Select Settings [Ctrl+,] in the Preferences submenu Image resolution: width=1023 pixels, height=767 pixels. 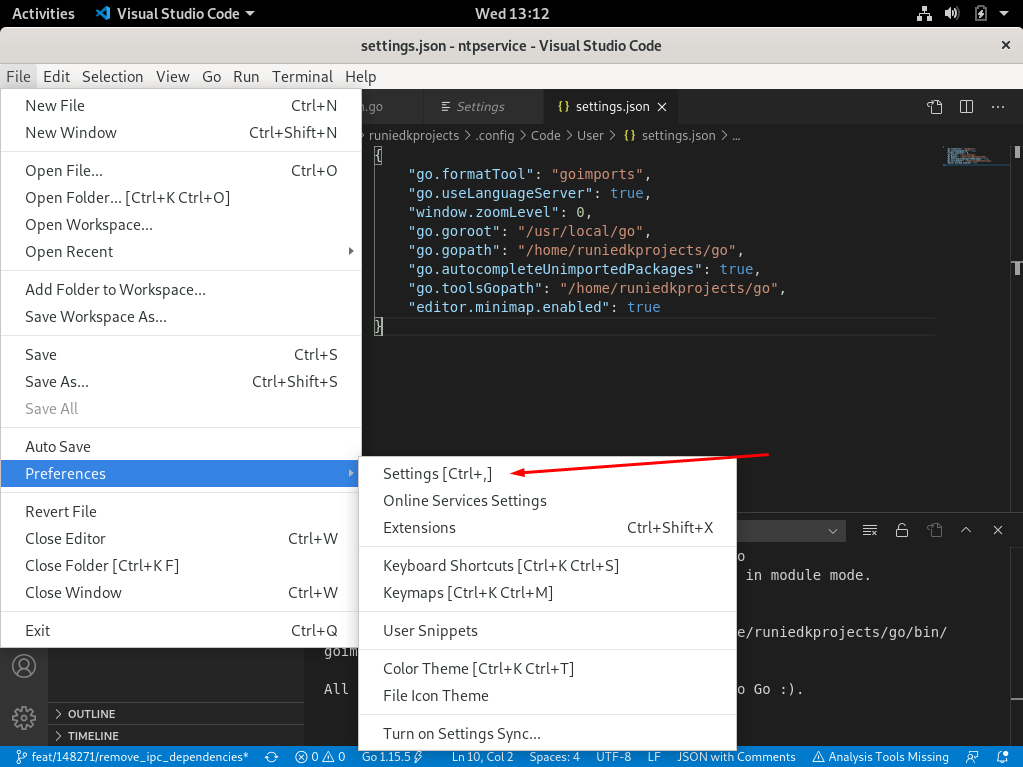pyautogui.click(x=437, y=474)
